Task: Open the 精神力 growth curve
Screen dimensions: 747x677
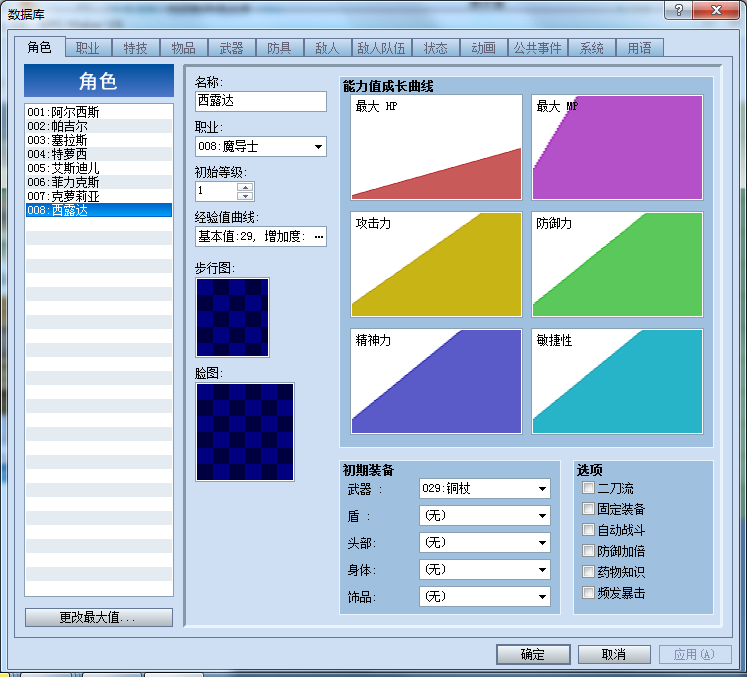Action: click(x=436, y=381)
